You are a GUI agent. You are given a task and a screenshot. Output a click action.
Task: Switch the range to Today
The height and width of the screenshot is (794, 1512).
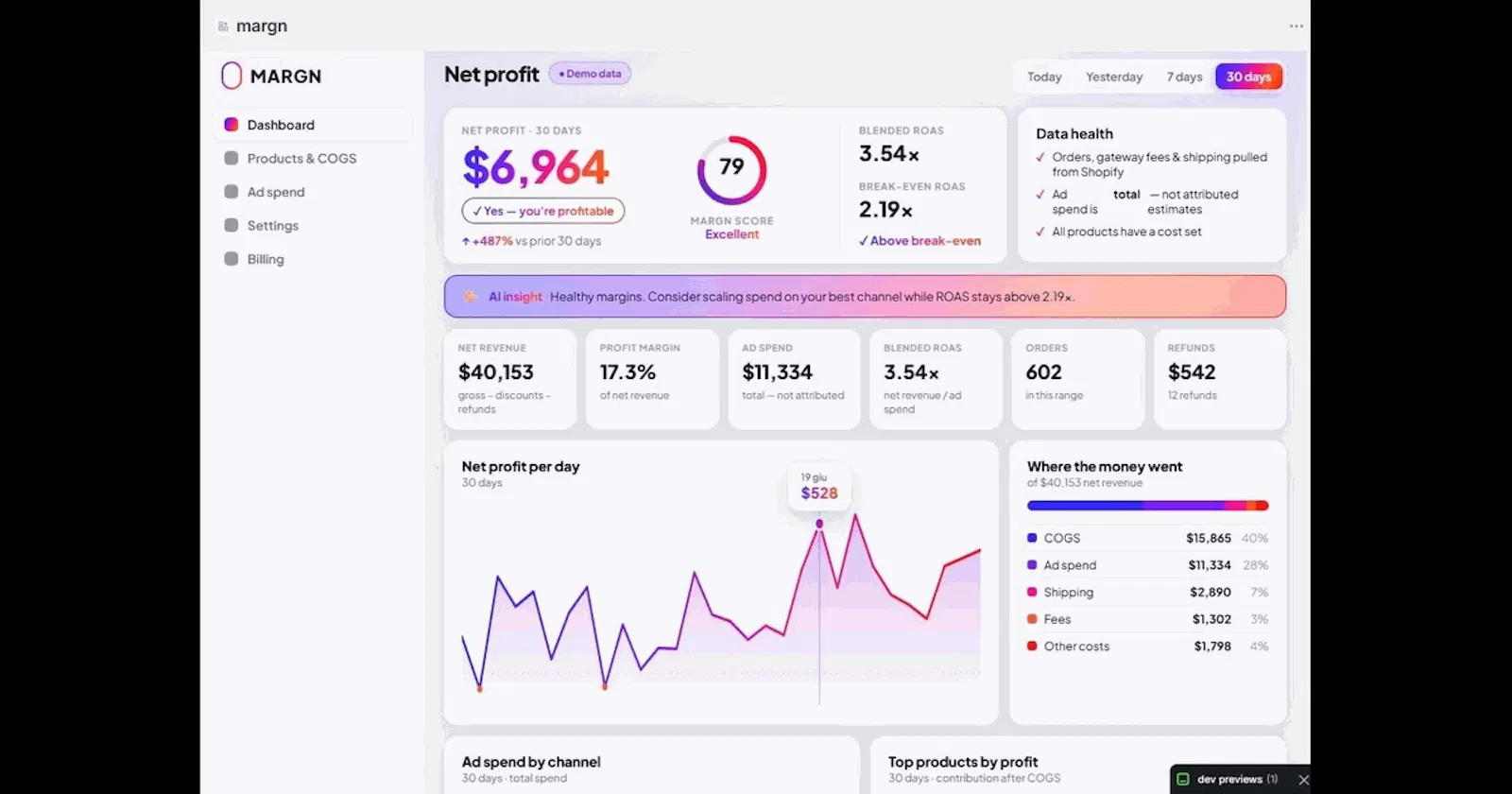coord(1044,77)
